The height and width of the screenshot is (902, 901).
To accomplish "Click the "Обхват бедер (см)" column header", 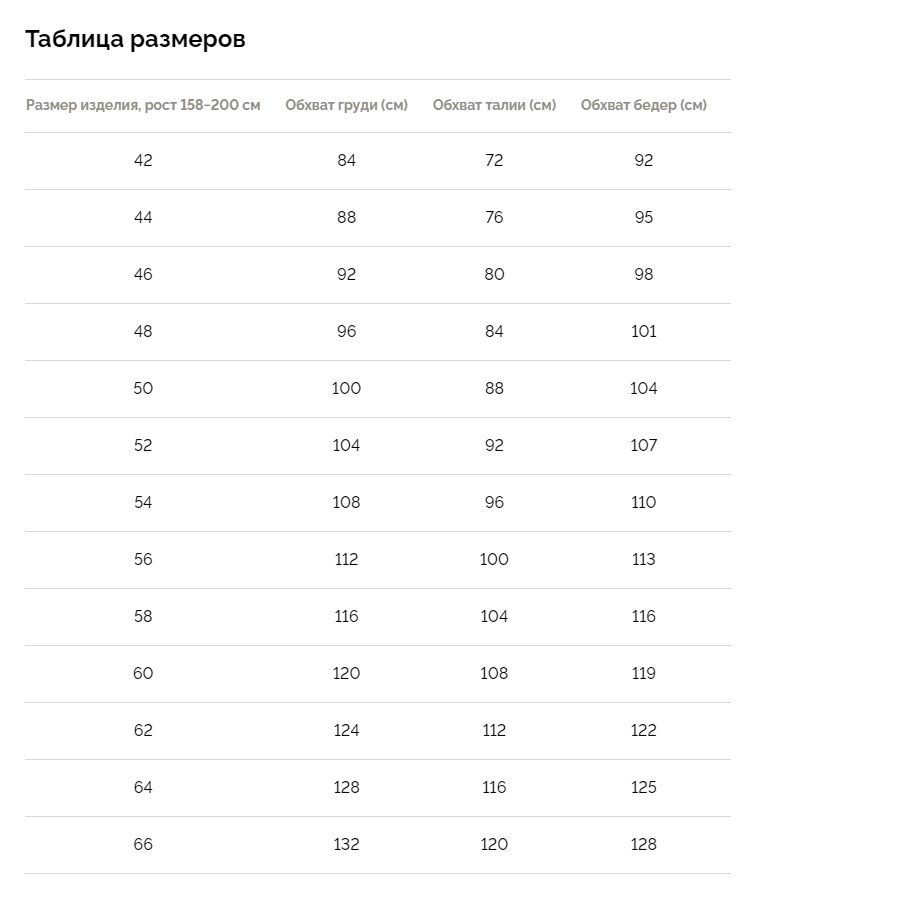I will [x=643, y=105].
